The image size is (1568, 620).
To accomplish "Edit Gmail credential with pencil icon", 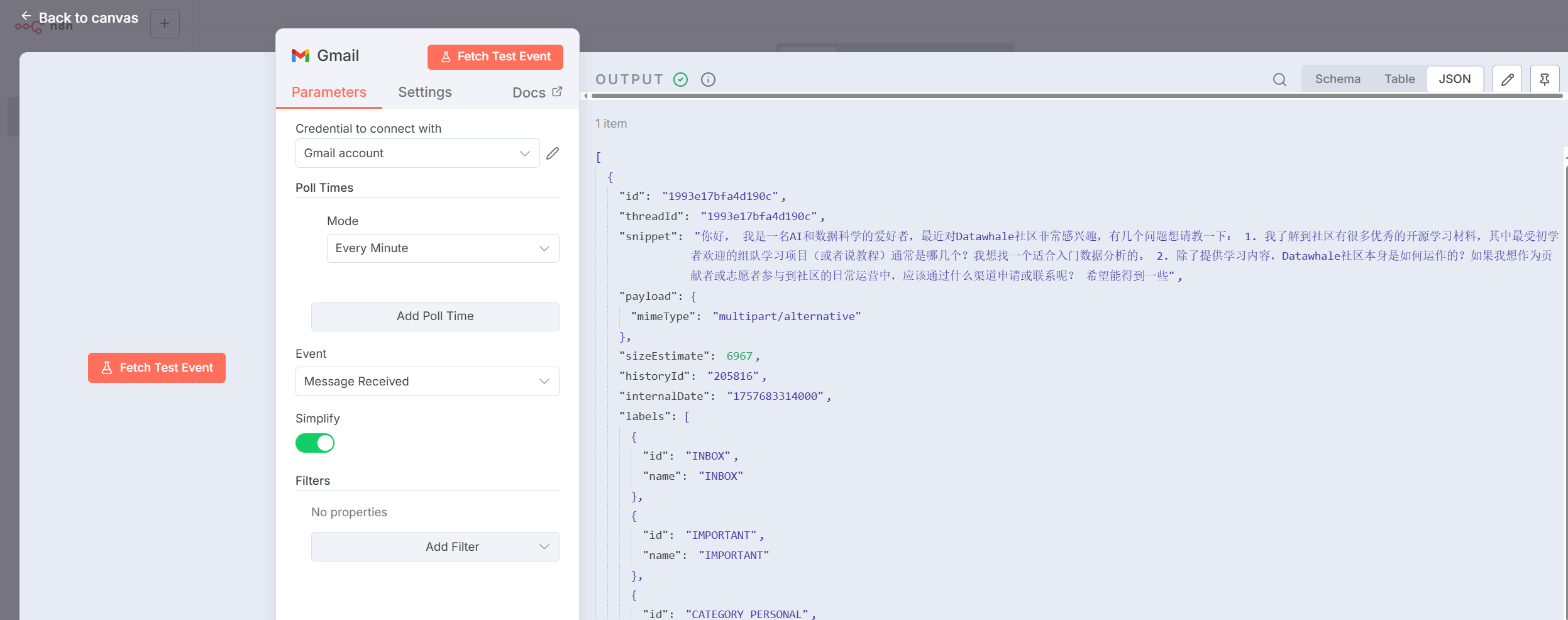I will 553,153.
